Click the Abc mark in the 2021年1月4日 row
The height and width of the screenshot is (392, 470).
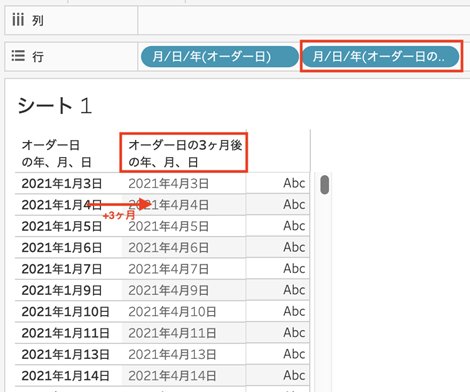(294, 204)
